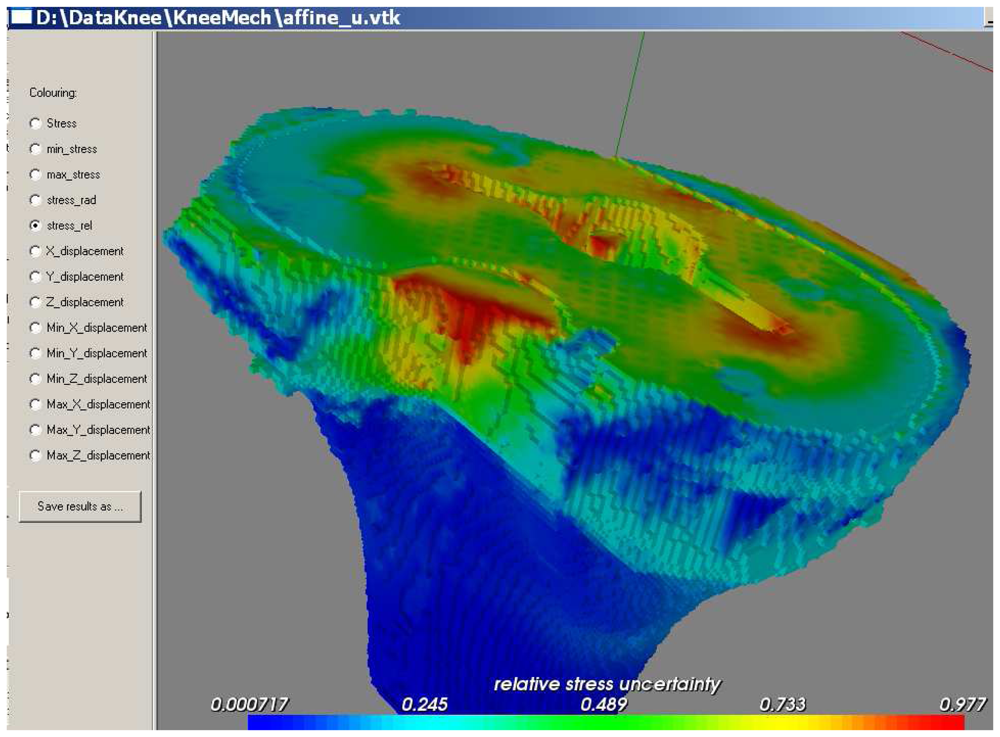
Task: Choose Min_Y_displacement colouring
Action: click(x=37, y=353)
